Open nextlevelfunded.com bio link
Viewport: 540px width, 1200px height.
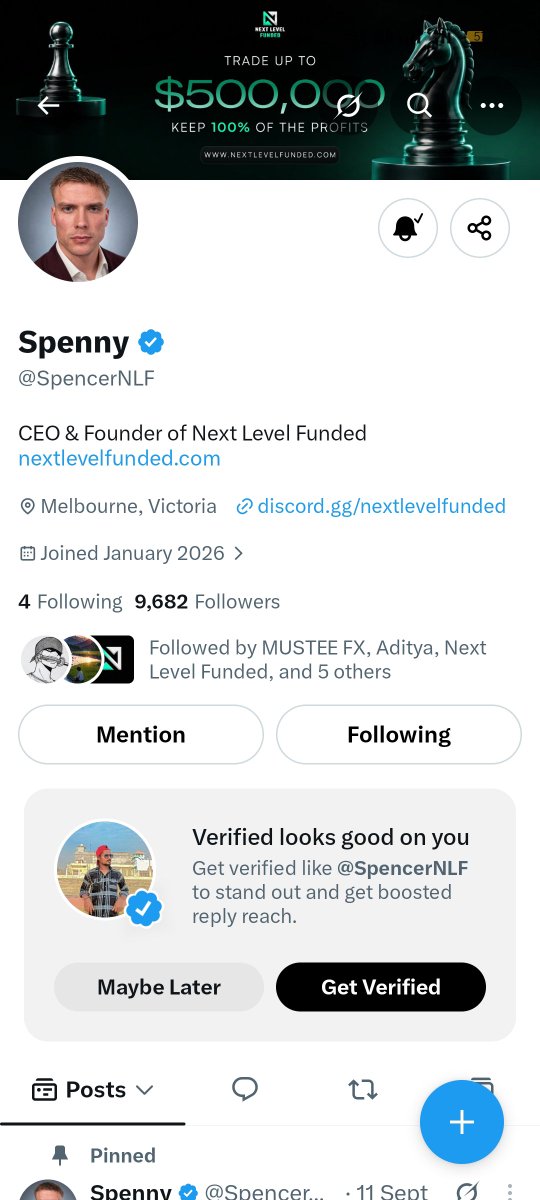(x=119, y=459)
